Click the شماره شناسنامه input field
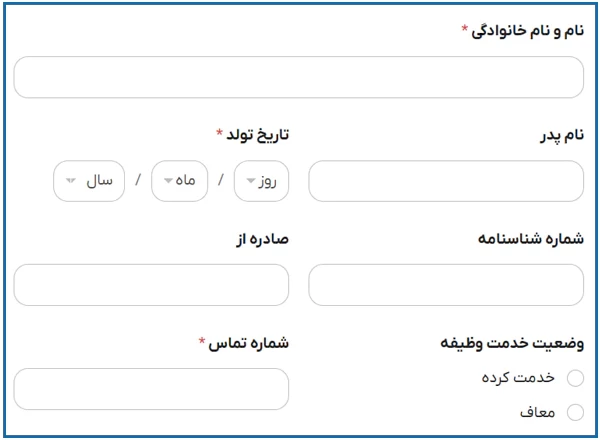This screenshot has height=440, width=600. click(445, 285)
